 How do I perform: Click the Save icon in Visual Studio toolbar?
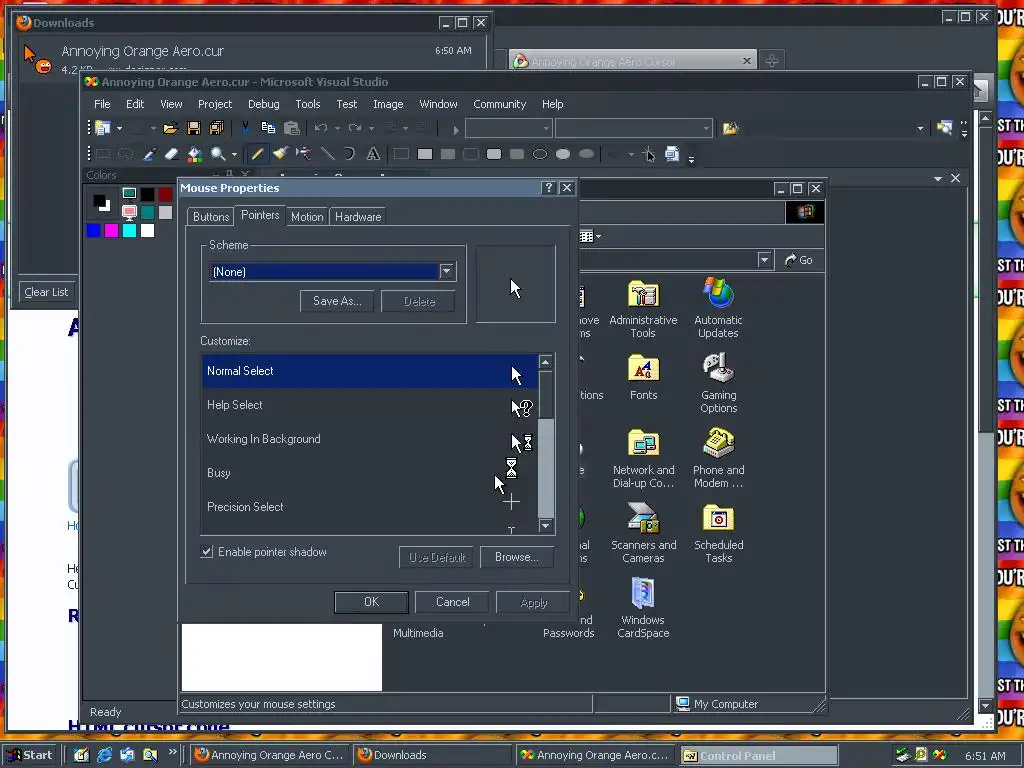pos(194,128)
